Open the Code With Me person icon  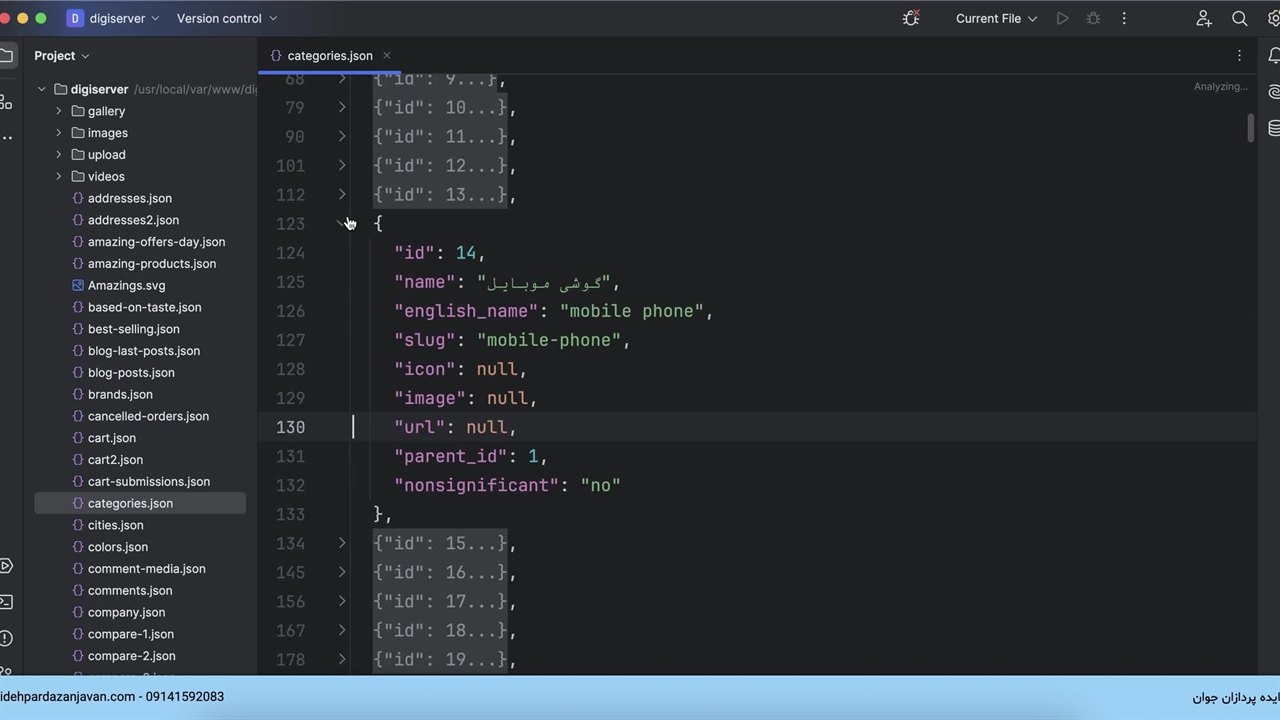(1204, 18)
